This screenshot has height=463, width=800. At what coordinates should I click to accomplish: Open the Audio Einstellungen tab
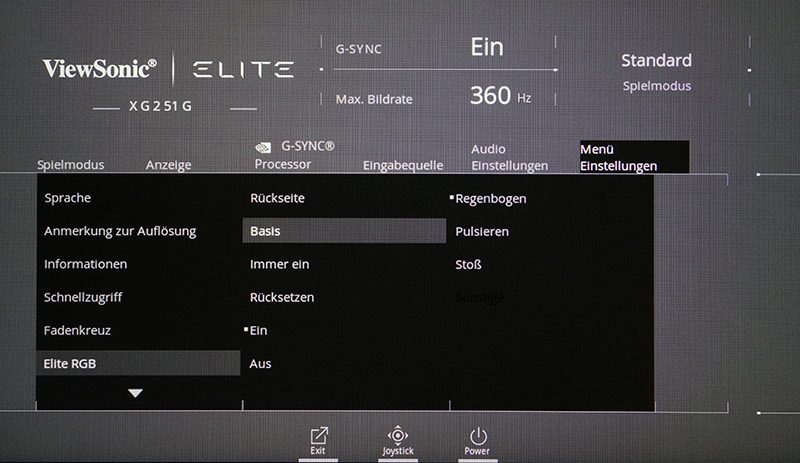509,157
